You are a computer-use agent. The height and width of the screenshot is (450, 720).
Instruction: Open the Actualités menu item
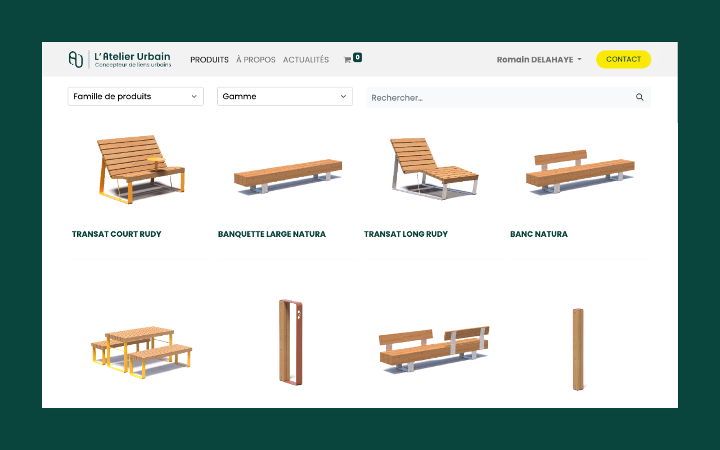click(306, 60)
